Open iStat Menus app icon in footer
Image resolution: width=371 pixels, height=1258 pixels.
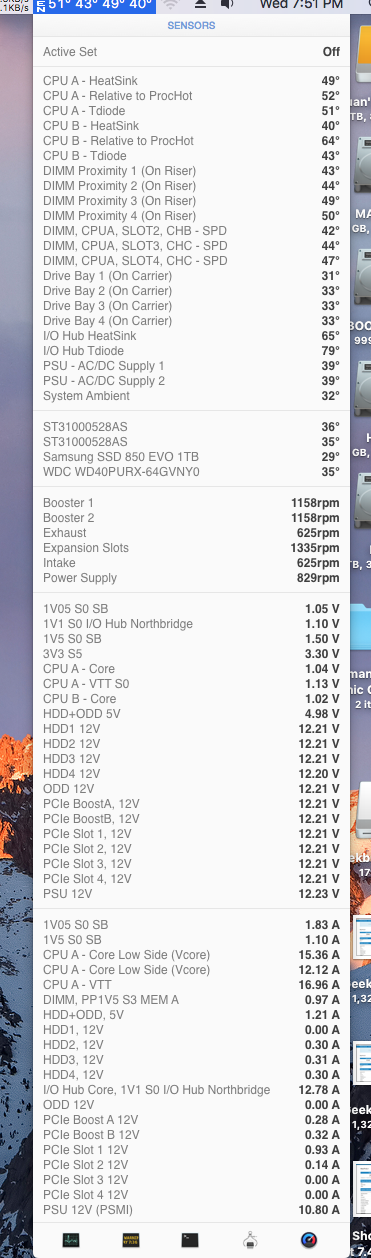(310, 1240)
